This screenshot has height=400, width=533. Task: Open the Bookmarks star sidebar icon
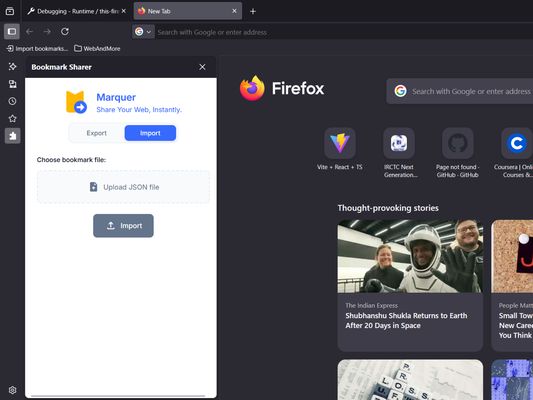(13, 119)
